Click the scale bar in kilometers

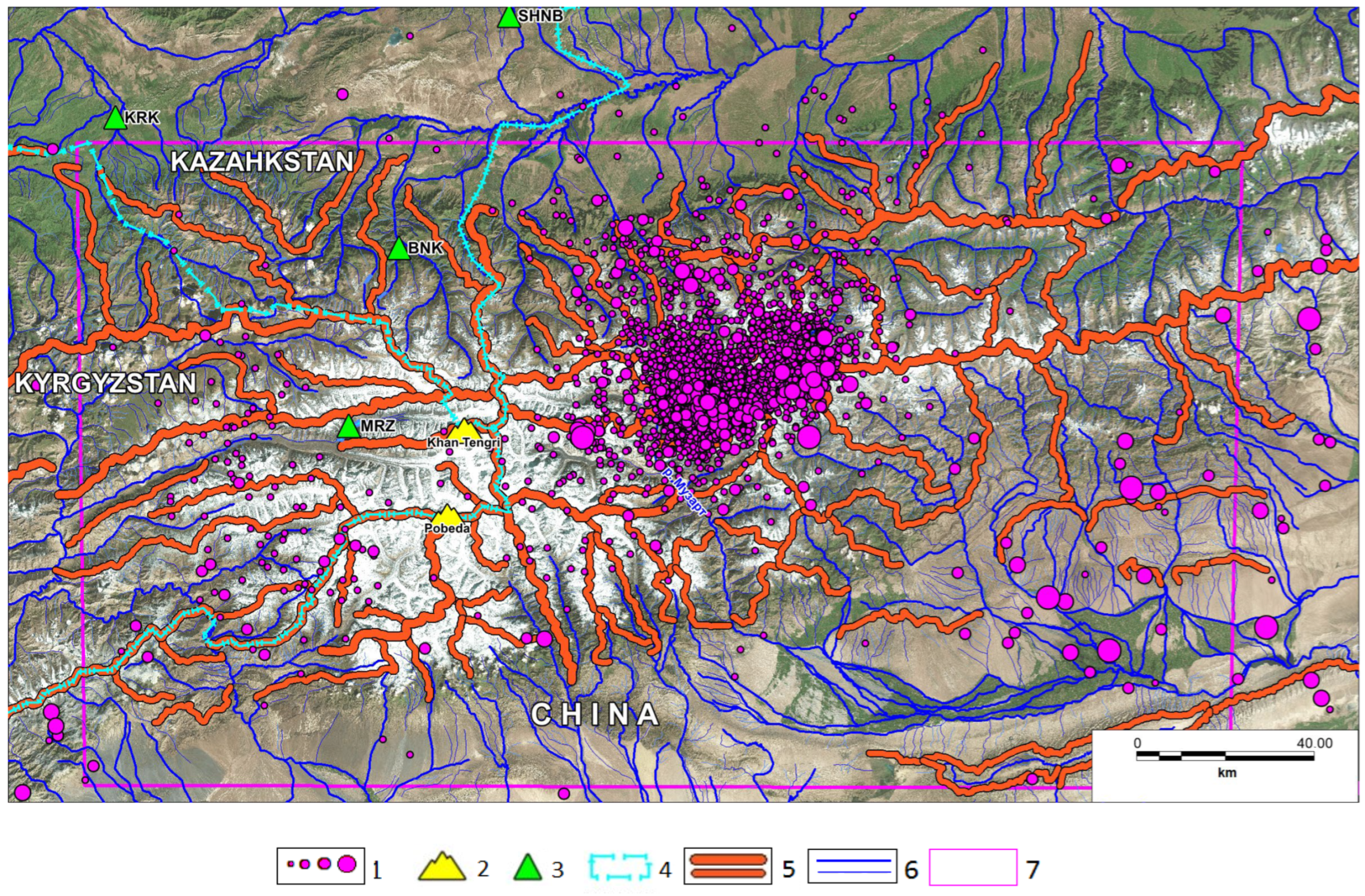(1224, 756)
